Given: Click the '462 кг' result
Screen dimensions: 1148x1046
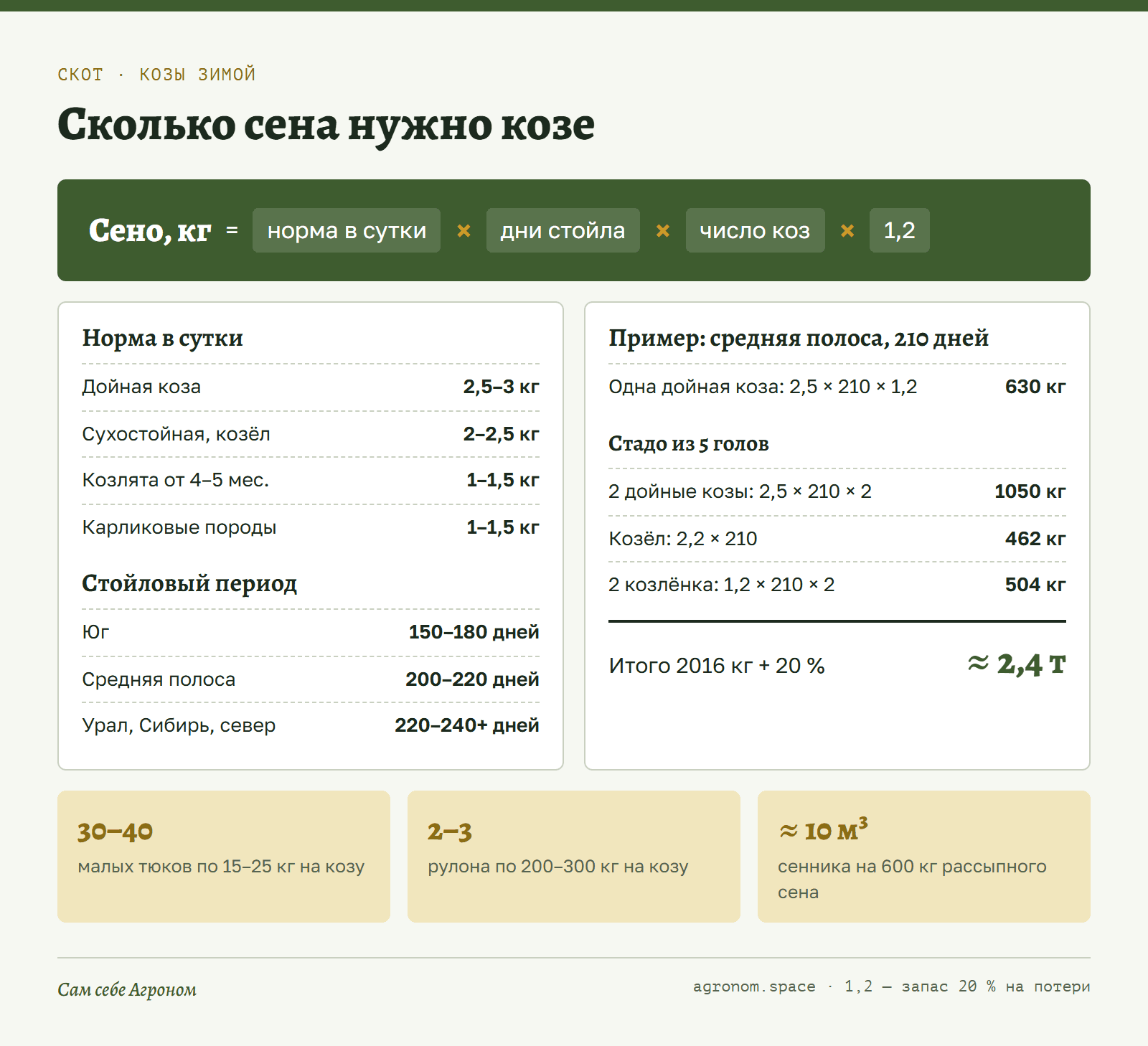Looking at the screenshot, I should pos(1035,539).
